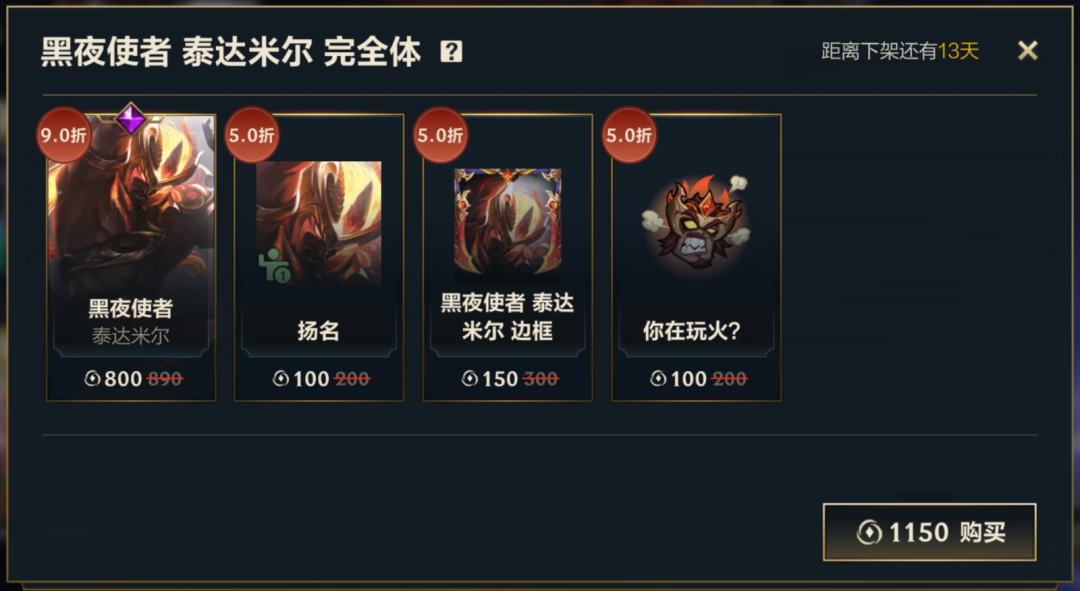Click the 距离下架还有13天 timer text

[900, 51]
